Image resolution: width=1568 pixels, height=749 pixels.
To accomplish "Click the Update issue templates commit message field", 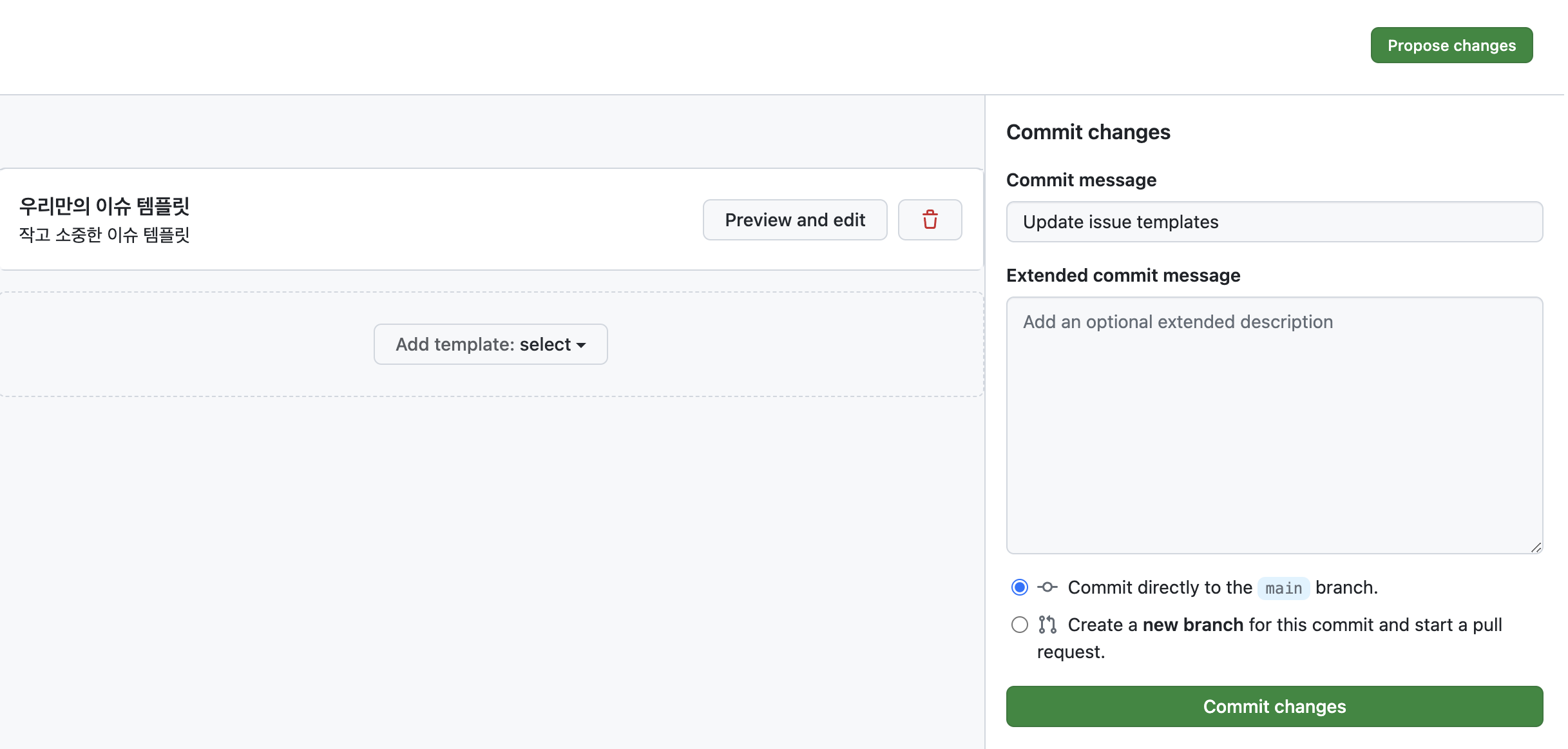I will coord(1274,222).
